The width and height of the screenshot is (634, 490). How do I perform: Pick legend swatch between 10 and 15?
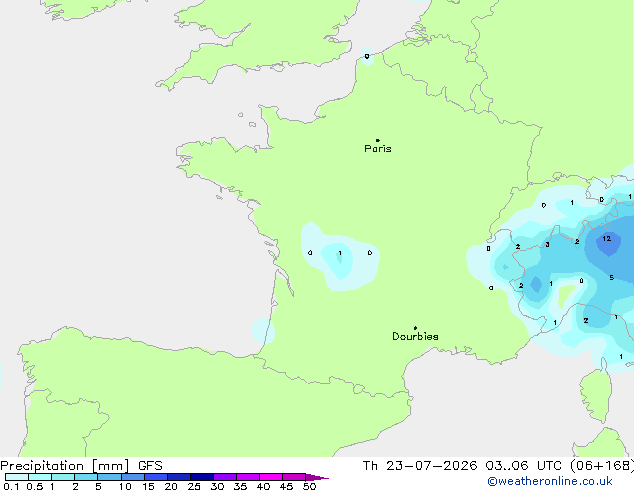pos(133,477)
